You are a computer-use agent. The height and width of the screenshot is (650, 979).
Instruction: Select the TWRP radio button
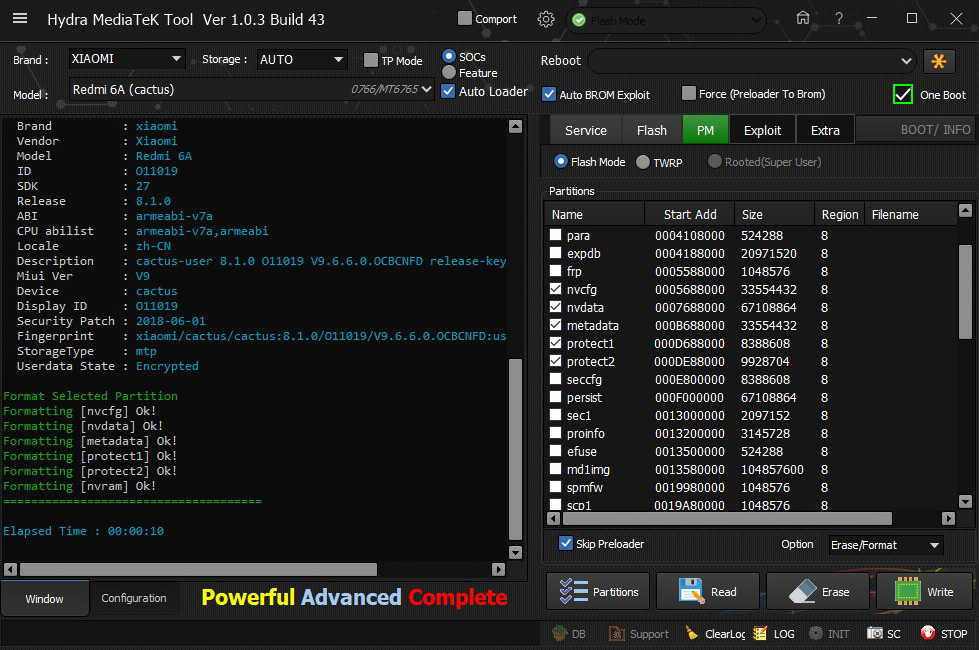pyautogui.click(x=643, y=162)
